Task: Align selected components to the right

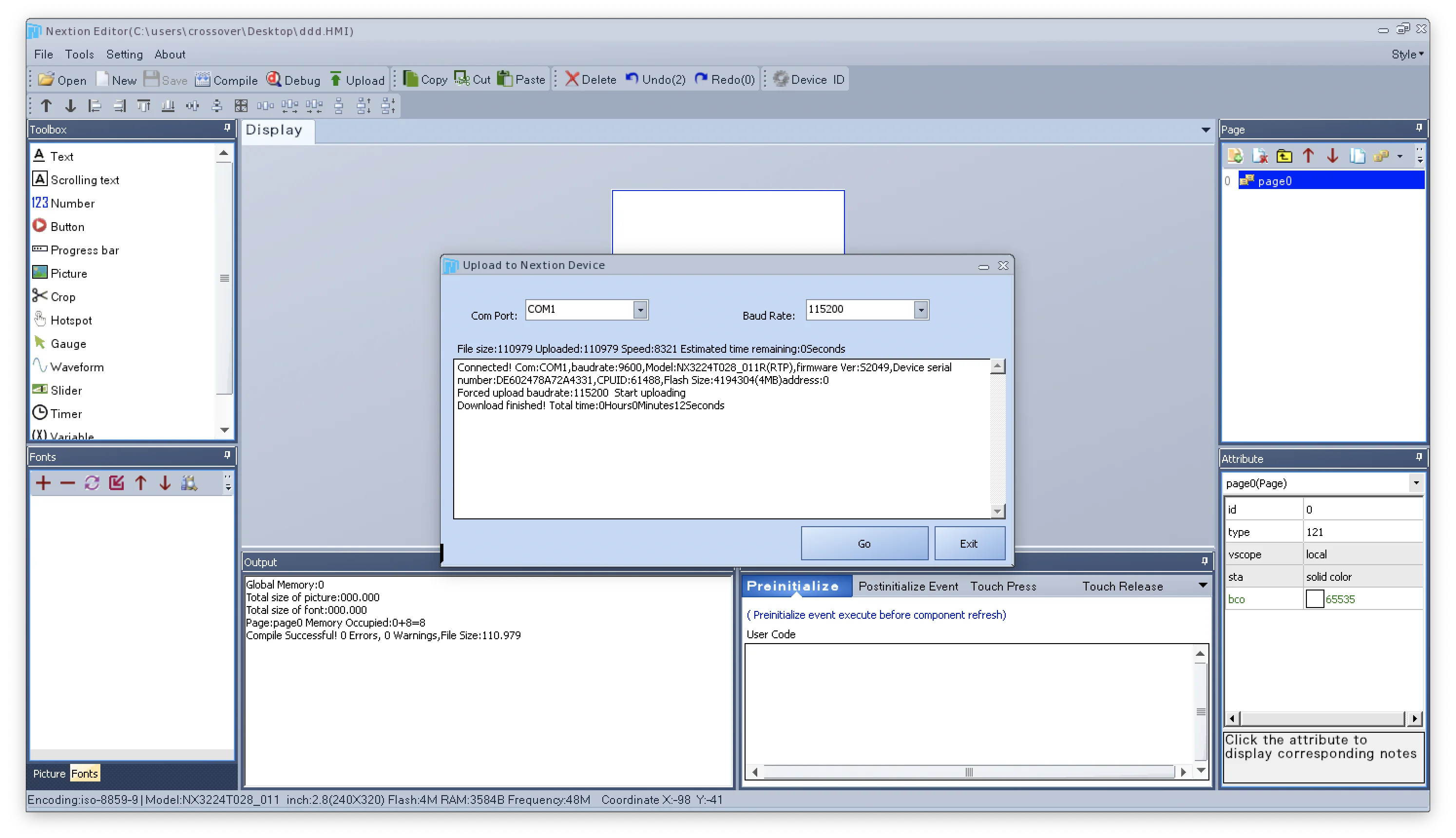Action: pos(119,106)
